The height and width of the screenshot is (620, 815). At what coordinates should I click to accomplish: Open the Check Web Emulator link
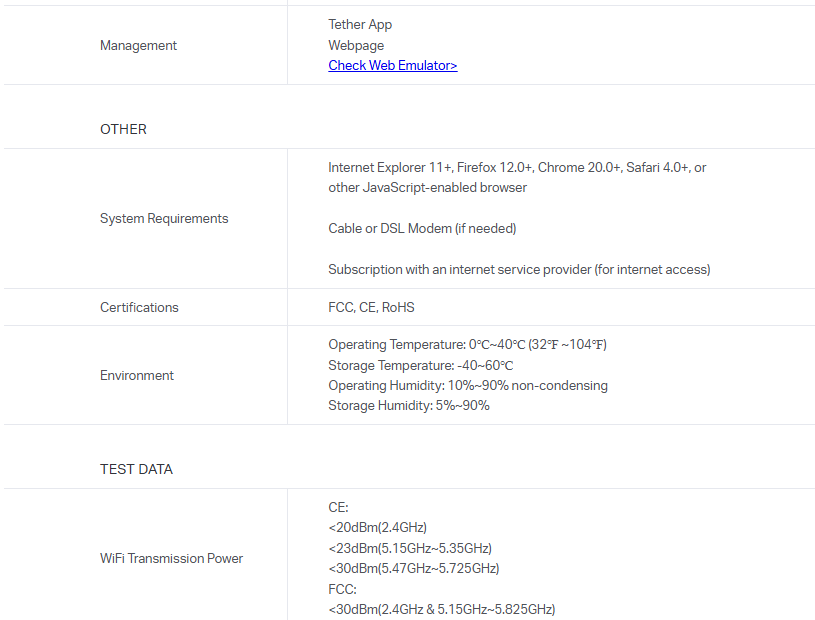[x=392, y=66]
